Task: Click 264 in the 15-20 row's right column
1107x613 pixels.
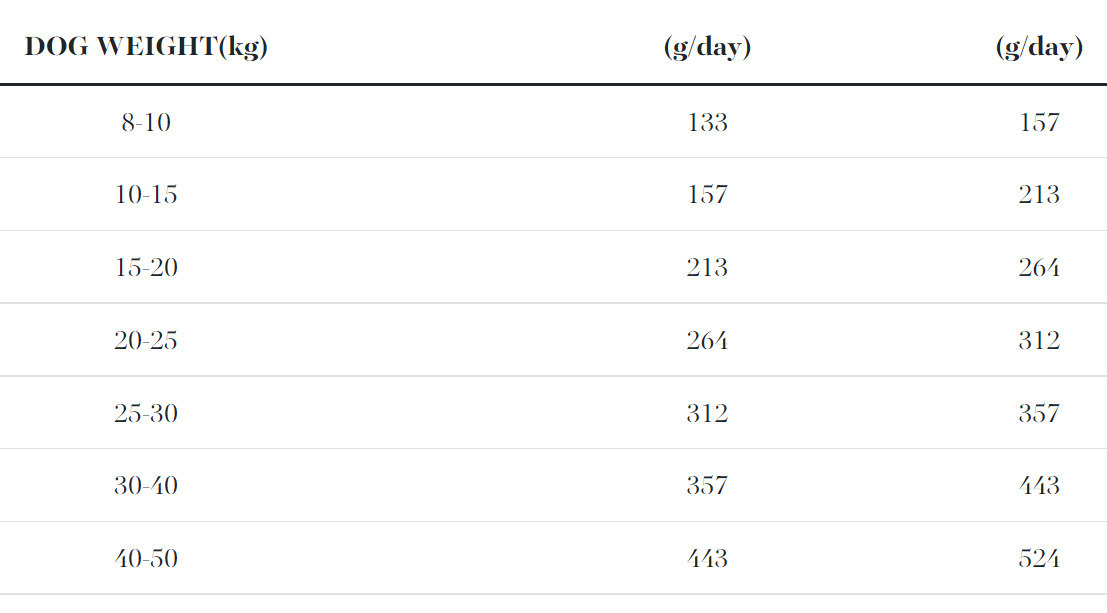Action: tap(1039, 267)
